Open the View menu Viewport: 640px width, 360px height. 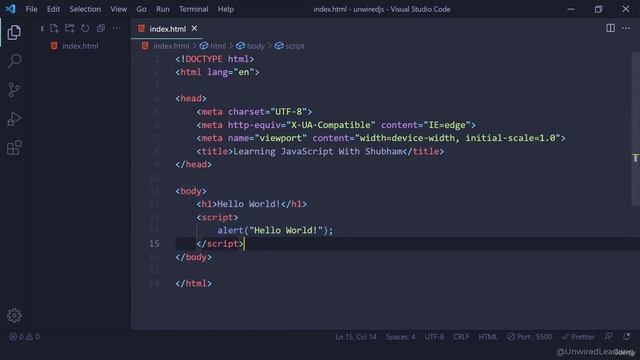pyautogui.click(x=118, y=9)
